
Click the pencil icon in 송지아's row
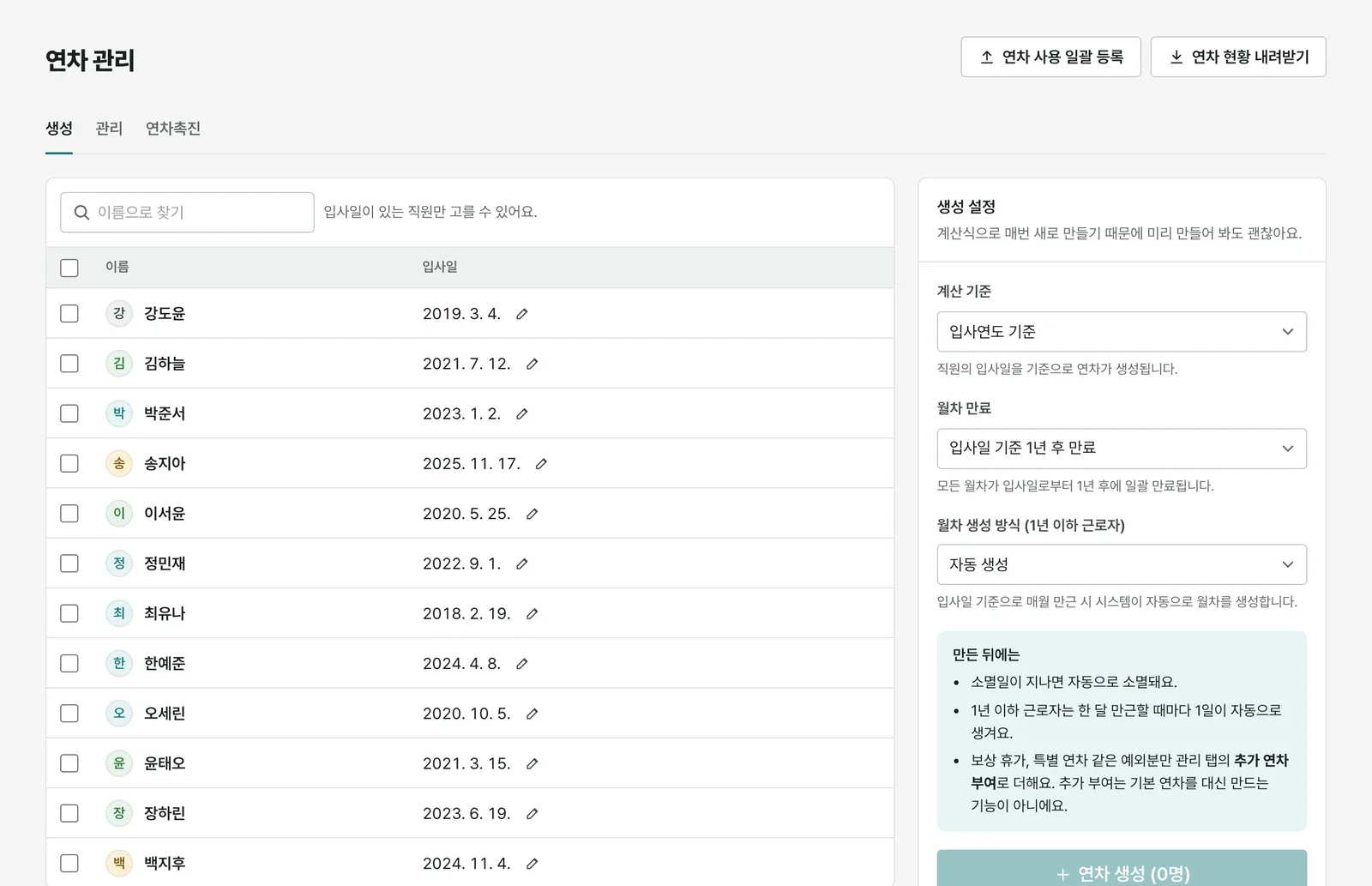541,464
